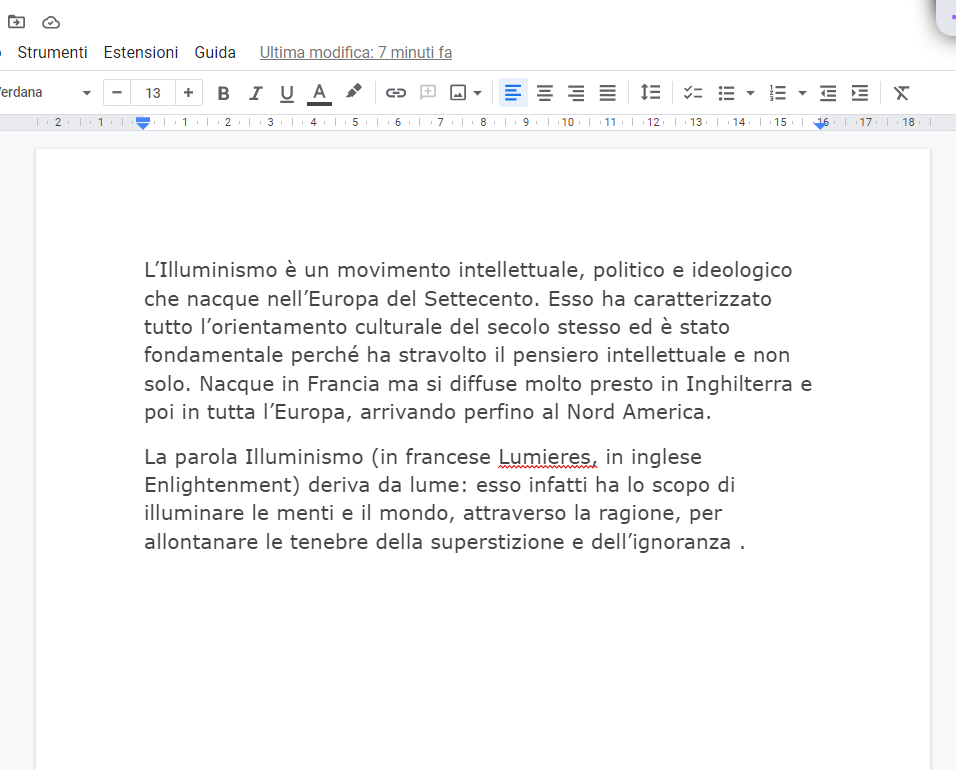Viewport: 956px width, 770px height.
Task: Clear formatting from the selection
Action: pos(901,93)
